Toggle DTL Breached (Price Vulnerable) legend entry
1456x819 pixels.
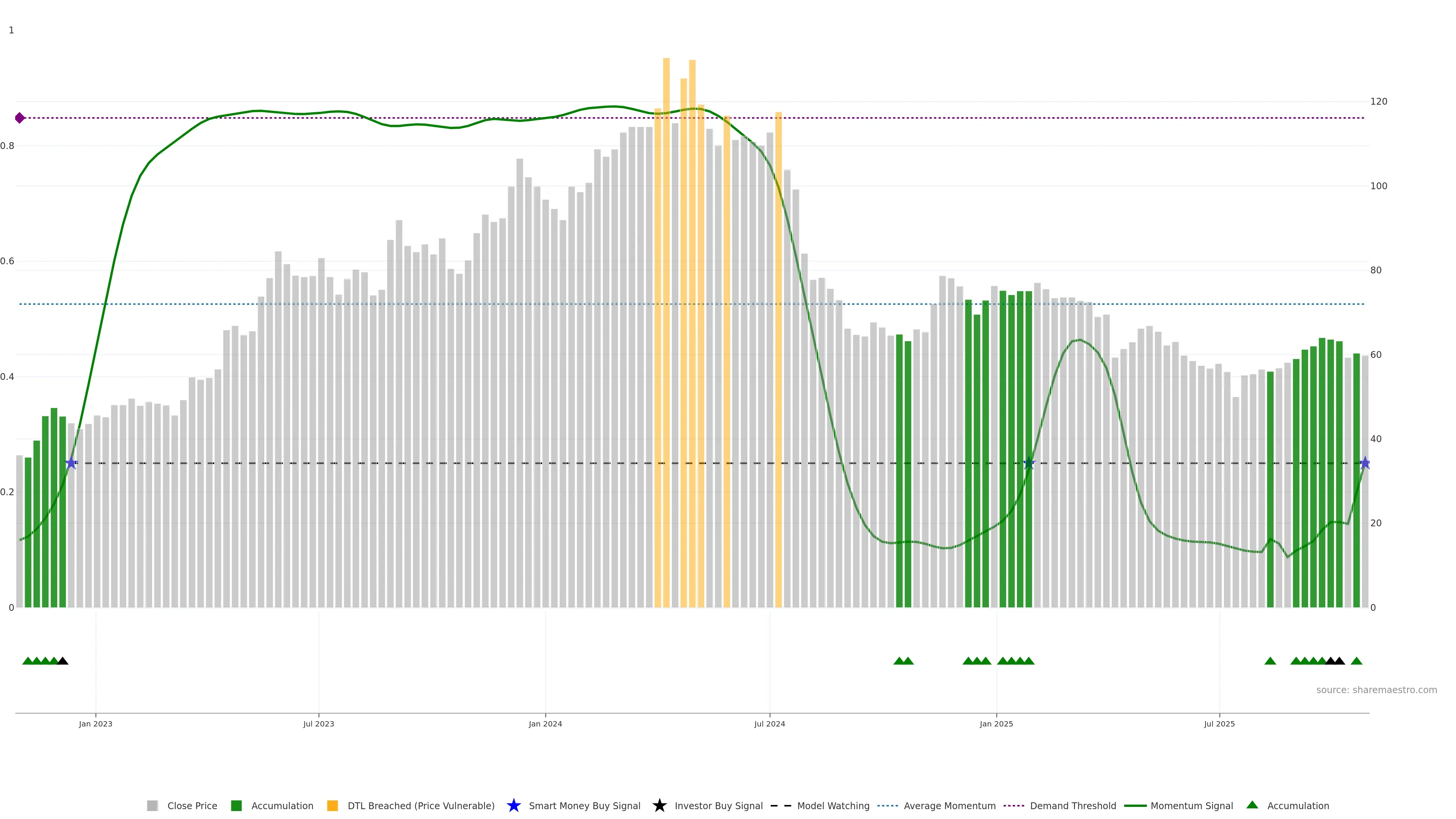click(x=420, y=805)
